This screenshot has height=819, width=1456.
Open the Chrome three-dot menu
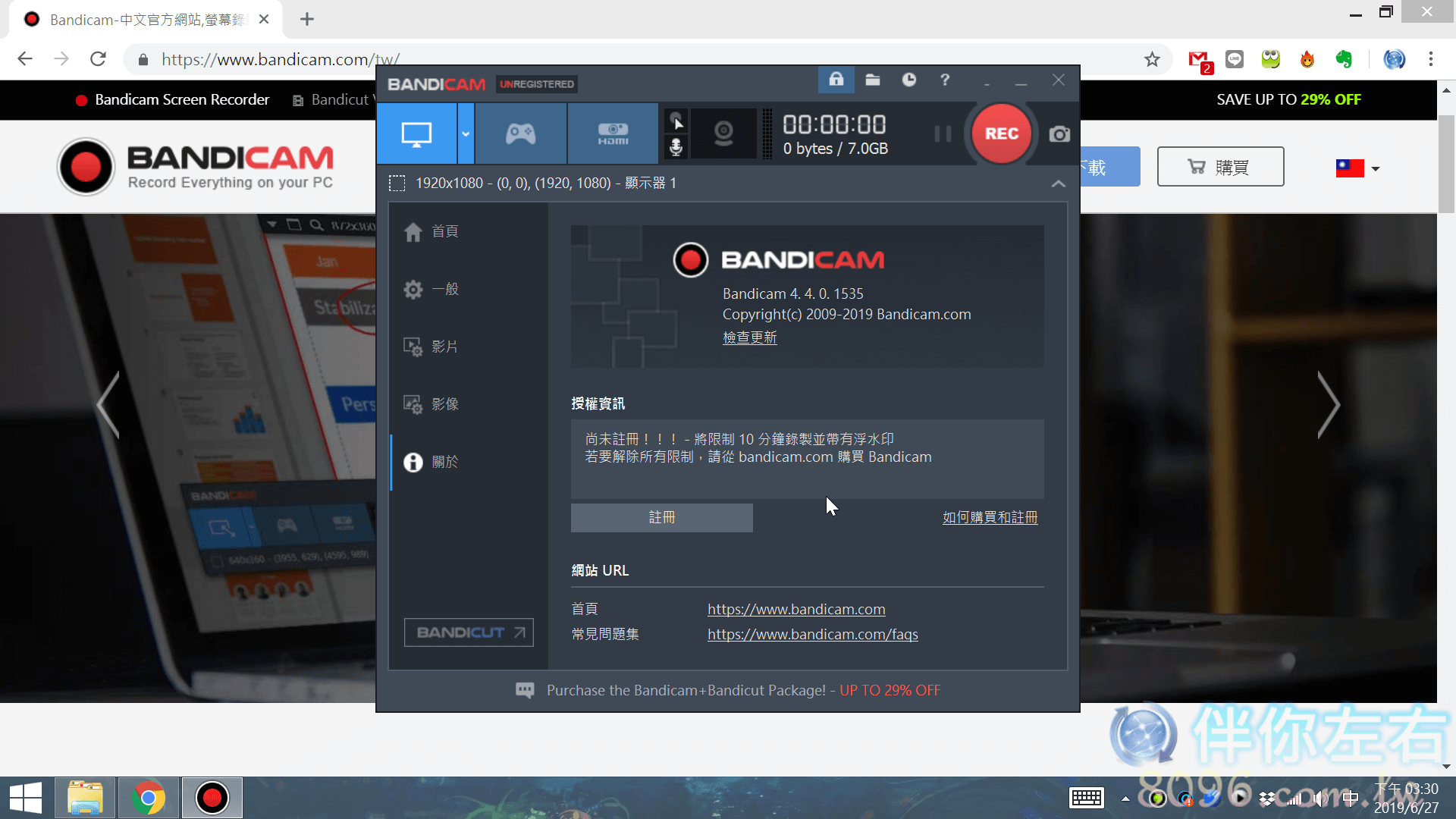coord(1431,59)
